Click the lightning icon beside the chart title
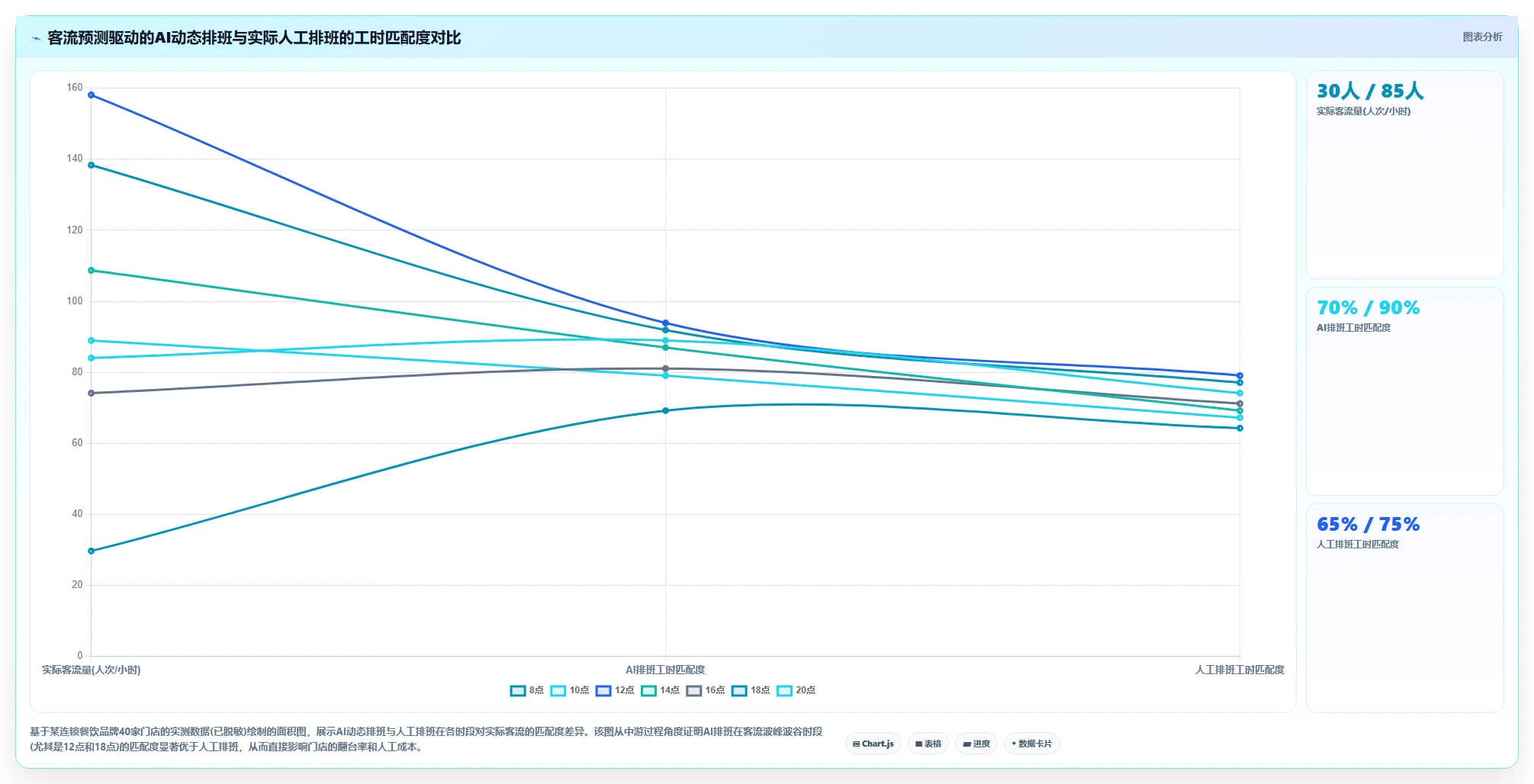Screen dimensions: 1534x784 [36, 38]
